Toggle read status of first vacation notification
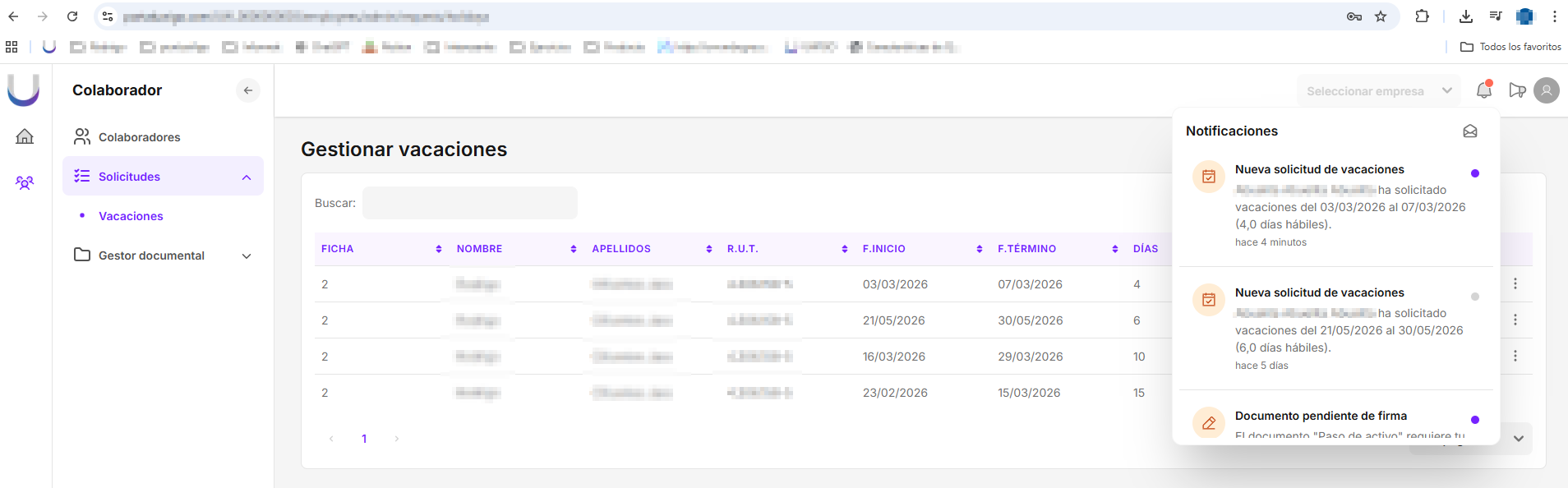The image size is (1568, 488). point(1474,173)
